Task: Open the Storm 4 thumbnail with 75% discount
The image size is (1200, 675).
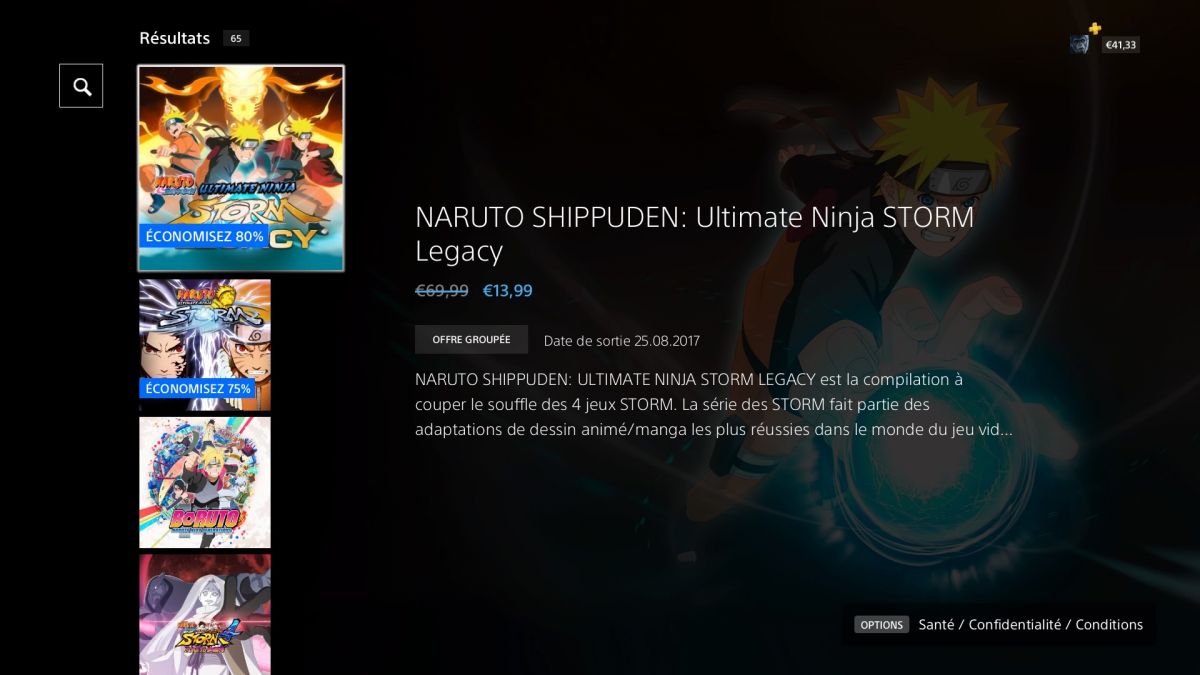Action: click(x=205, y=345)
